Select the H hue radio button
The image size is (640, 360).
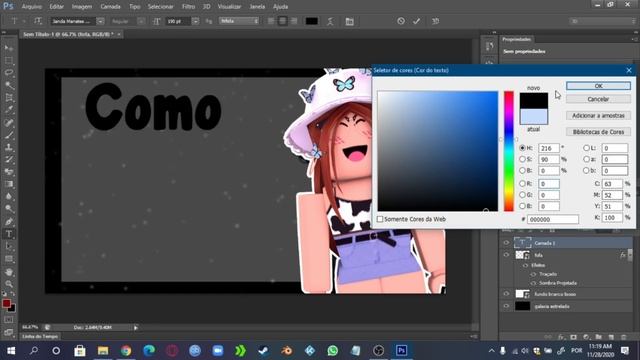(x=522, y=148)
